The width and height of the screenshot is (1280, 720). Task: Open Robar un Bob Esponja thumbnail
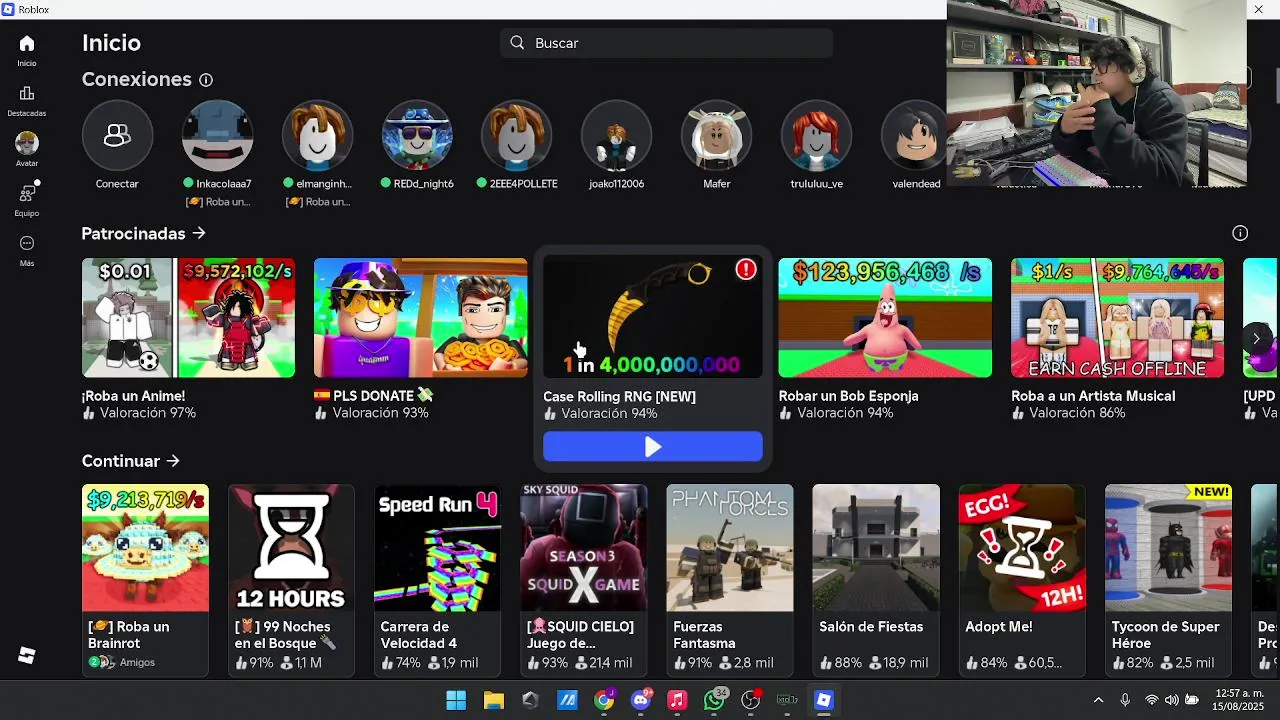click(x=885, y=318)
